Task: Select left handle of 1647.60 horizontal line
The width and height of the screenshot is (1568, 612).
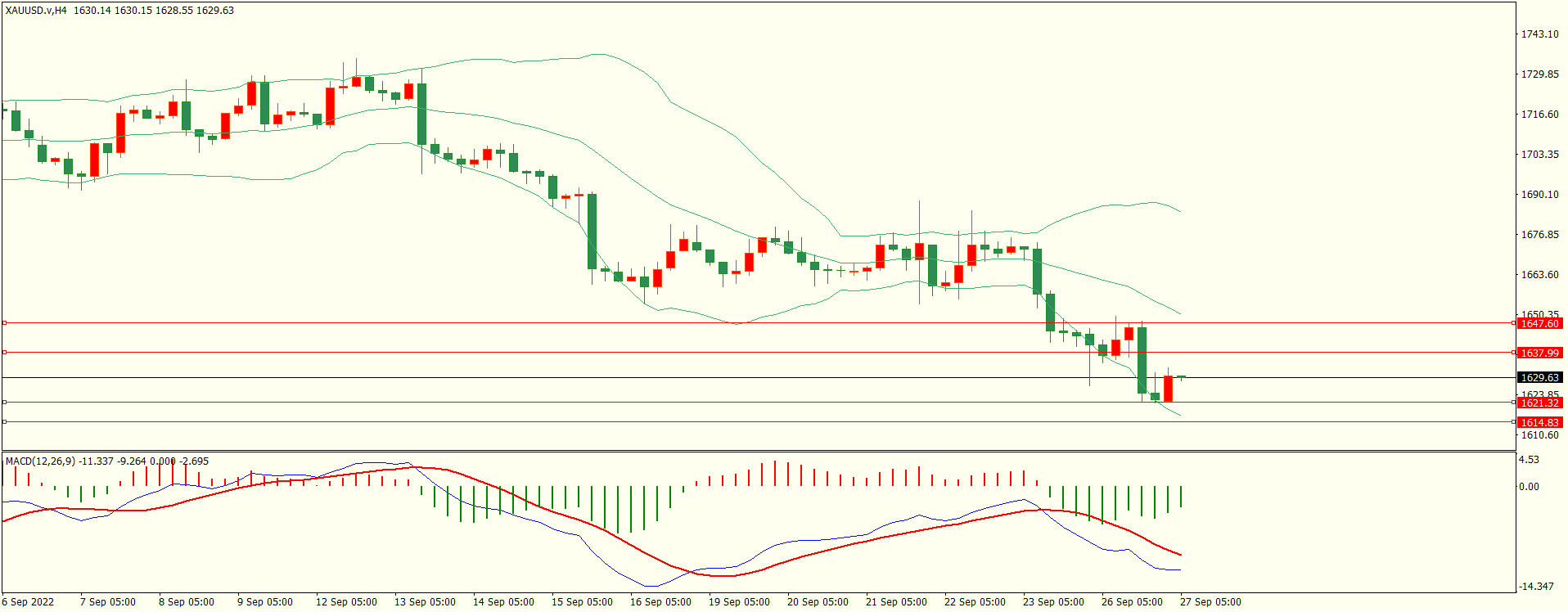Action: point(4,323)
